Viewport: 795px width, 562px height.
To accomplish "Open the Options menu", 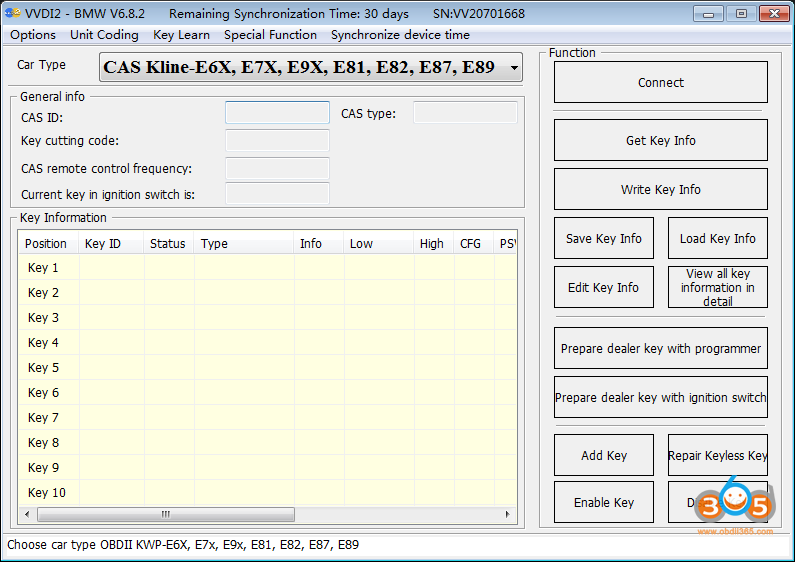I will [33, 35].
